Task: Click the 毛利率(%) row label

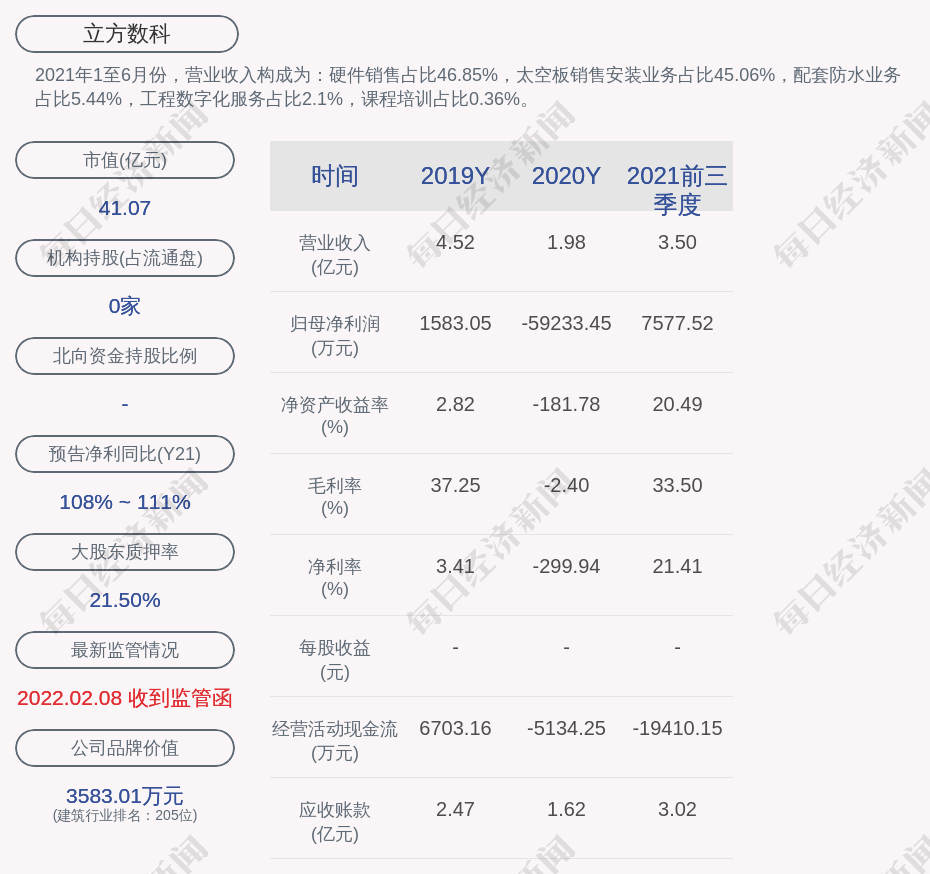Action: click(335, 497)
